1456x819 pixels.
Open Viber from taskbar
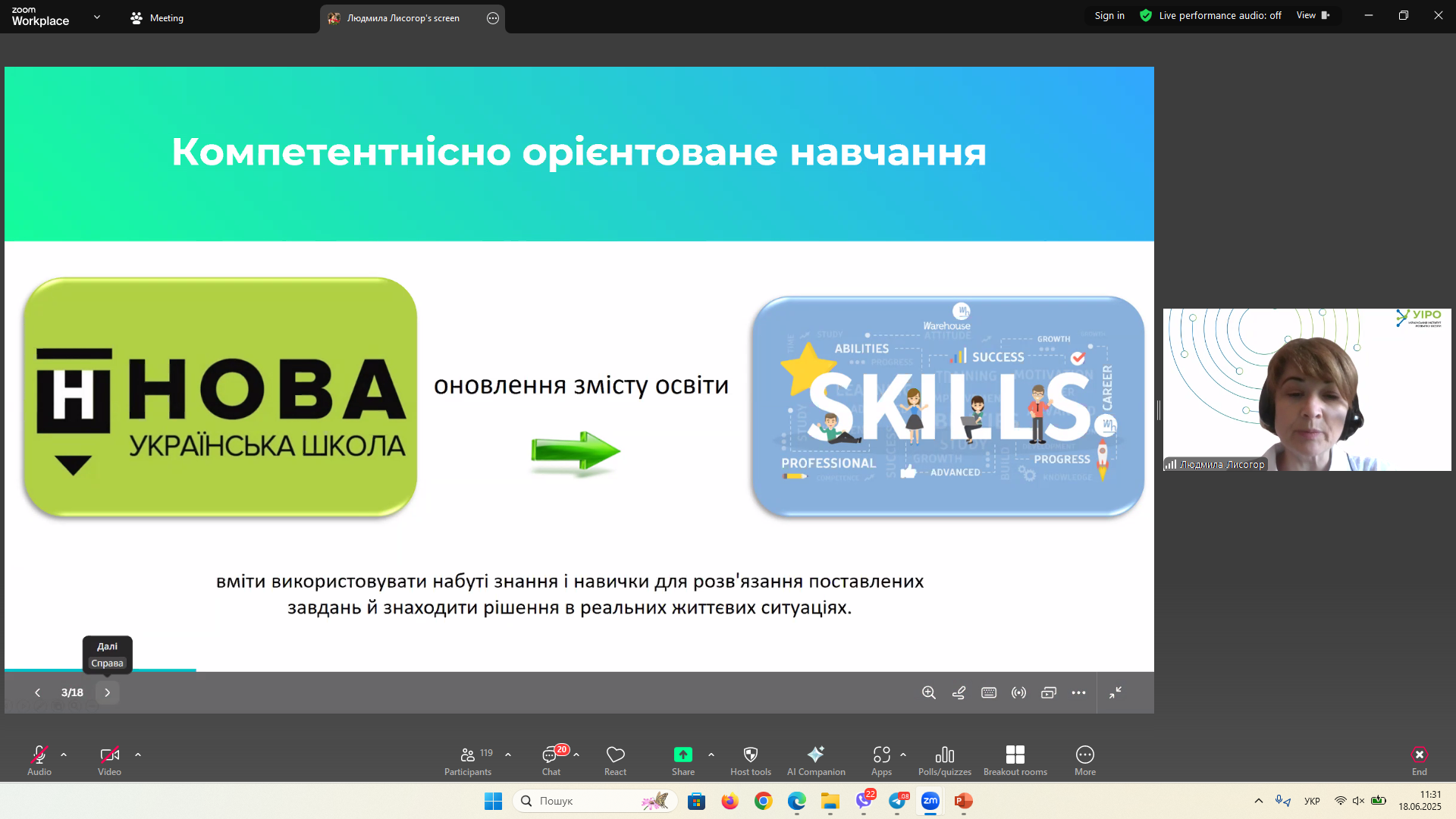(864, 801)
